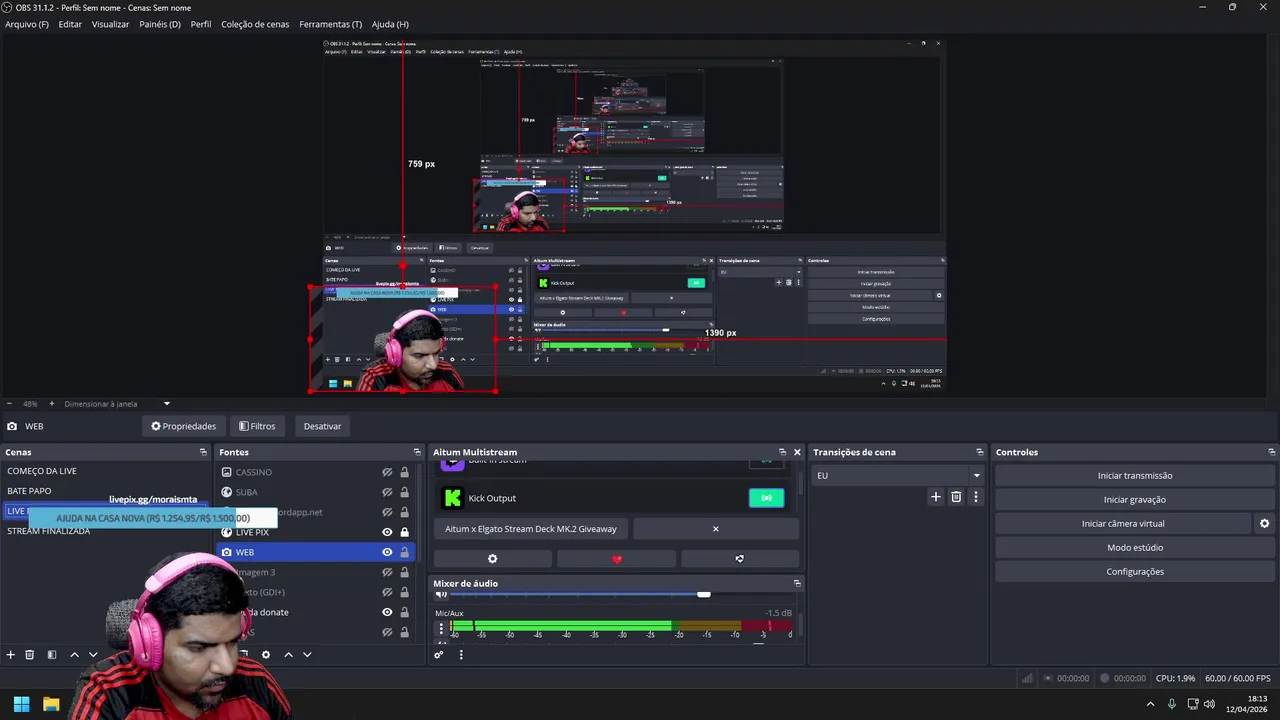The image size is (1280, 720).
Task: Adjust the audio mixer volume slider
Action: point(703,595)
